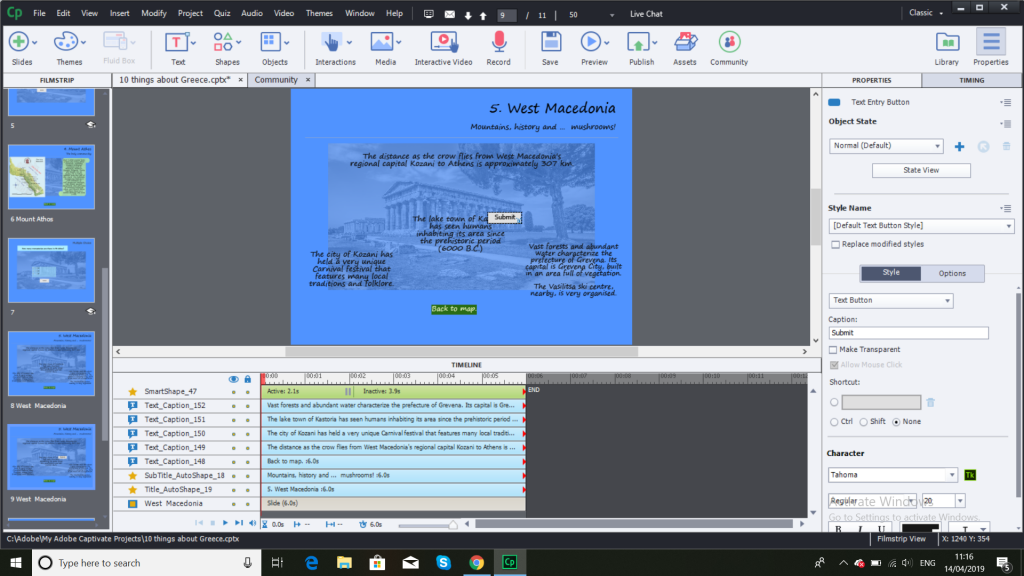Enable the Make Transparent checkbox

coord(834,350)
